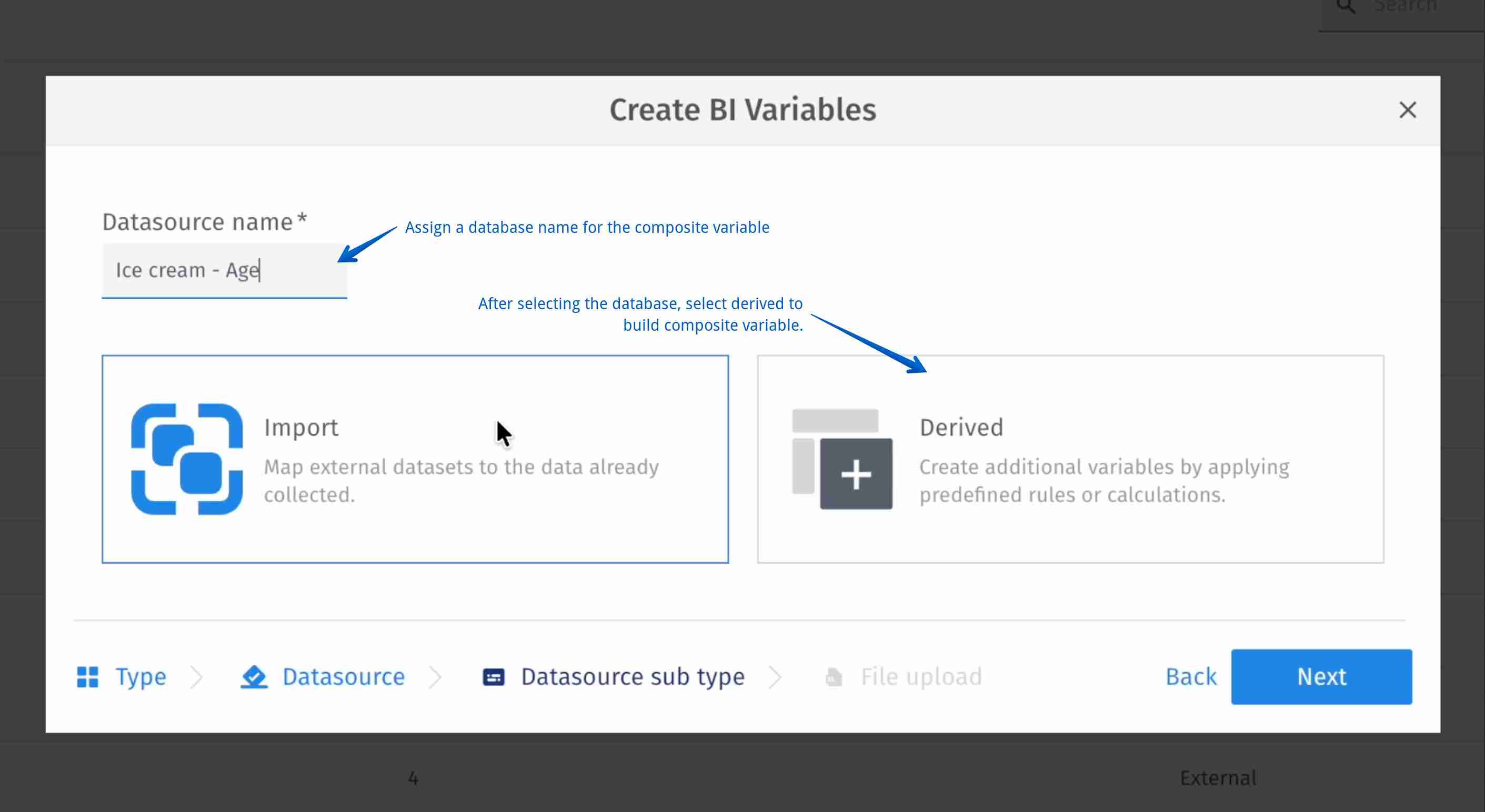Click the chevron after Type step

(x=197, y=676)
